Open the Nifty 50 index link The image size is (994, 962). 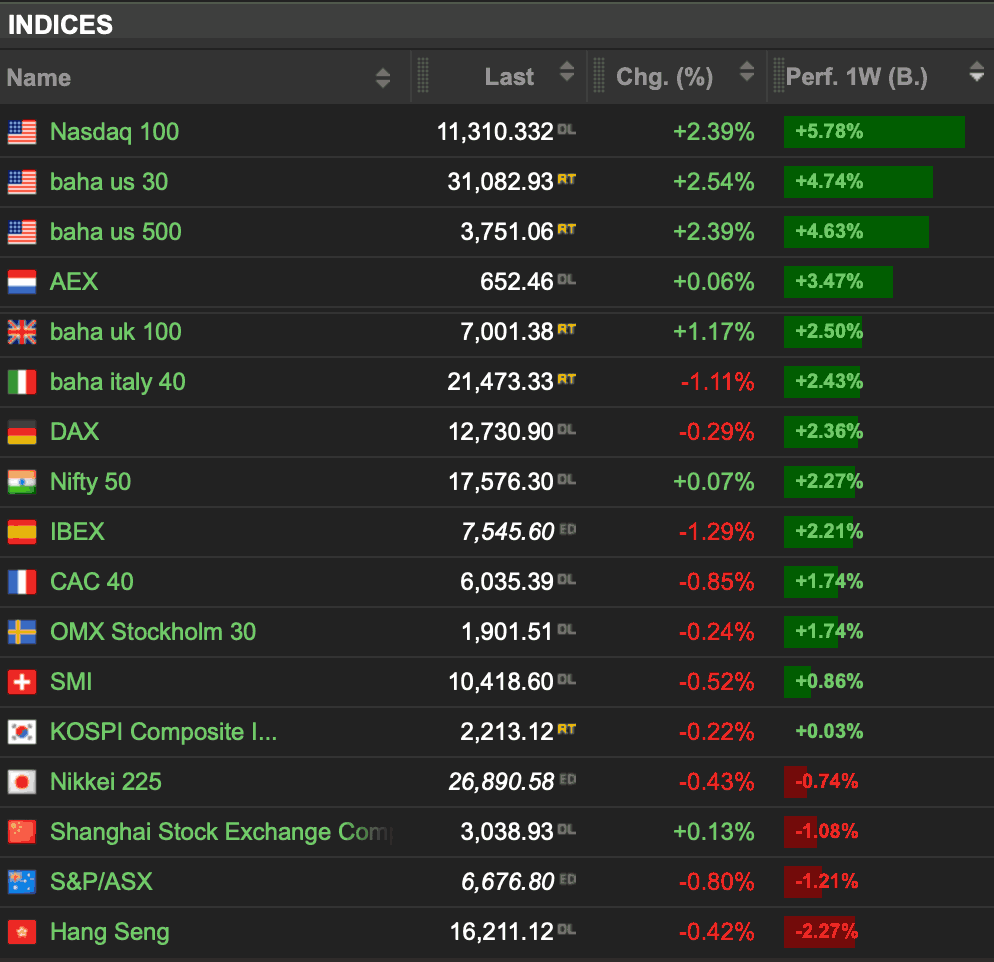(x=91, y=482)
